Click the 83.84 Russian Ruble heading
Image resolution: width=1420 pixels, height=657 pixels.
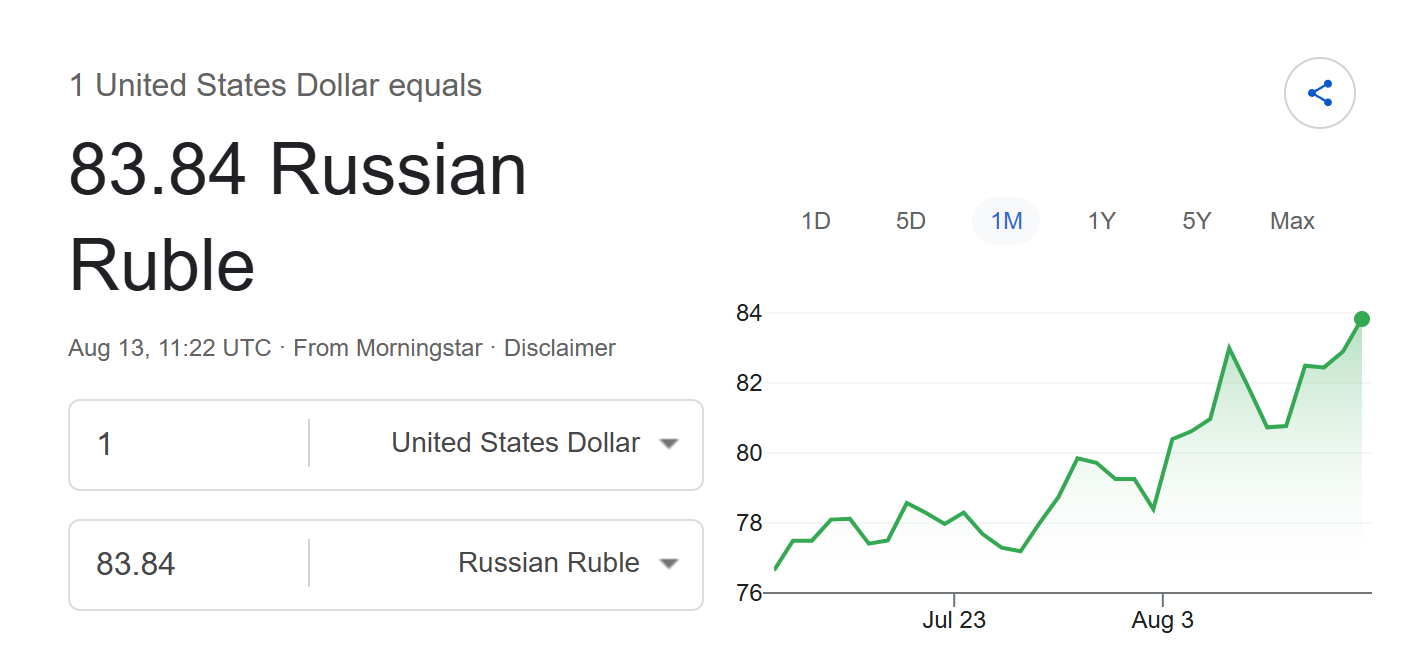click(x=298, y=217)
